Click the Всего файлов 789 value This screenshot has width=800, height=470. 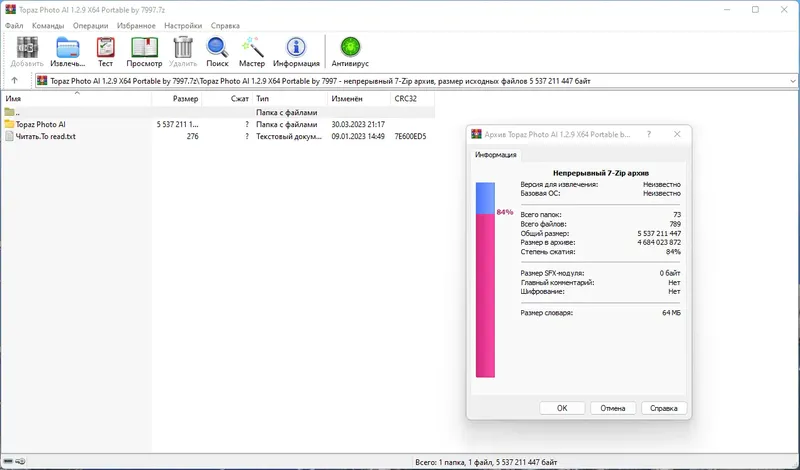(675, 224)
